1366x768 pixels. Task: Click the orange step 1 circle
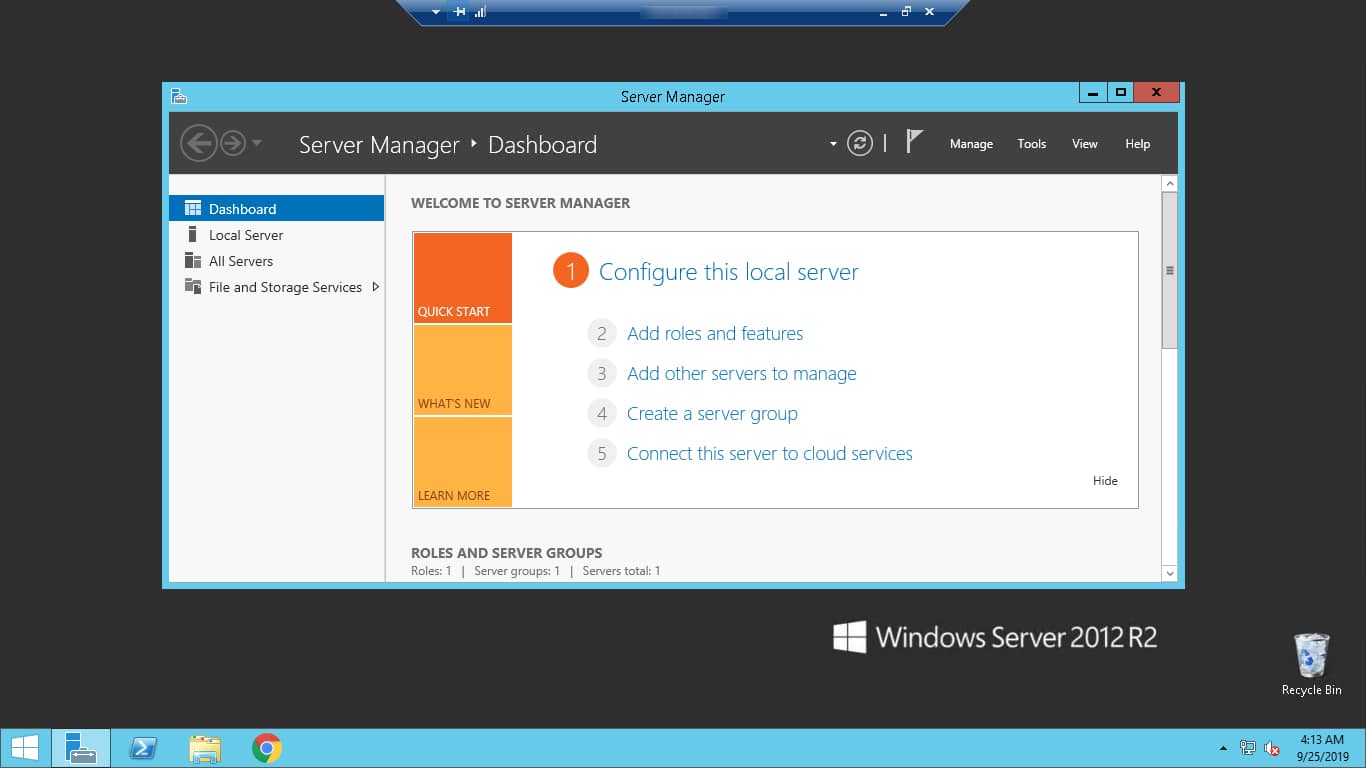point(571,271)
